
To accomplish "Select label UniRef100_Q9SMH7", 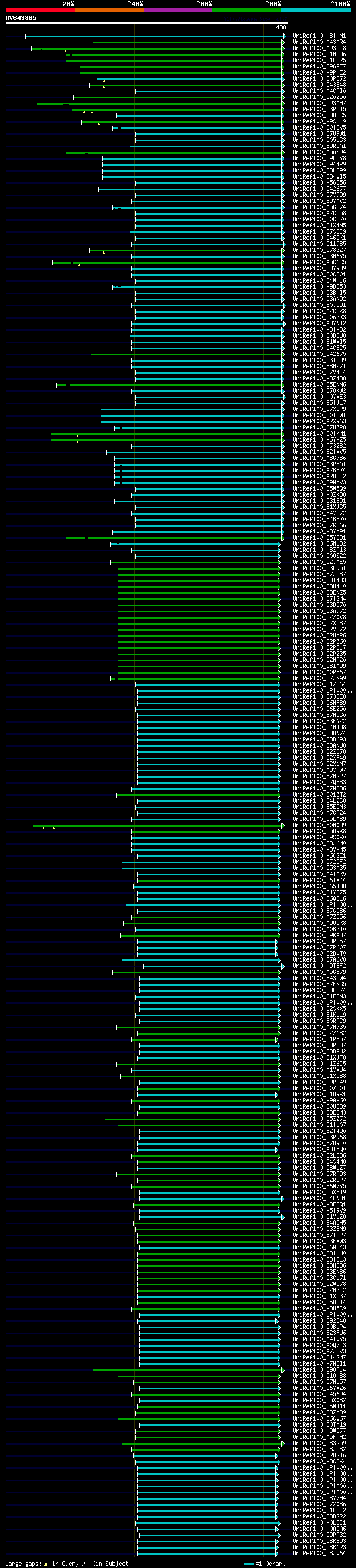I will 319,103.
